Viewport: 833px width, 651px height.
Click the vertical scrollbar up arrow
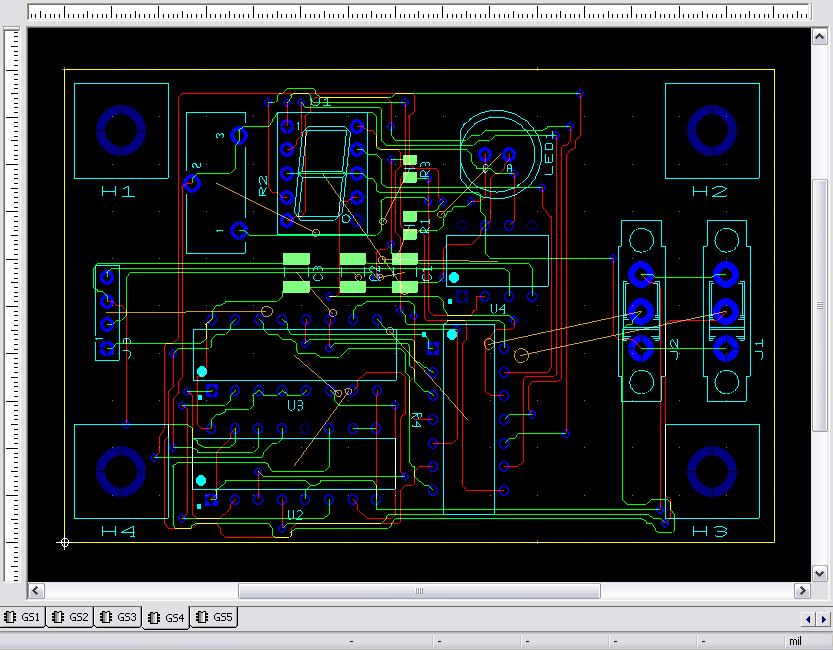click(x=820, y=36)
